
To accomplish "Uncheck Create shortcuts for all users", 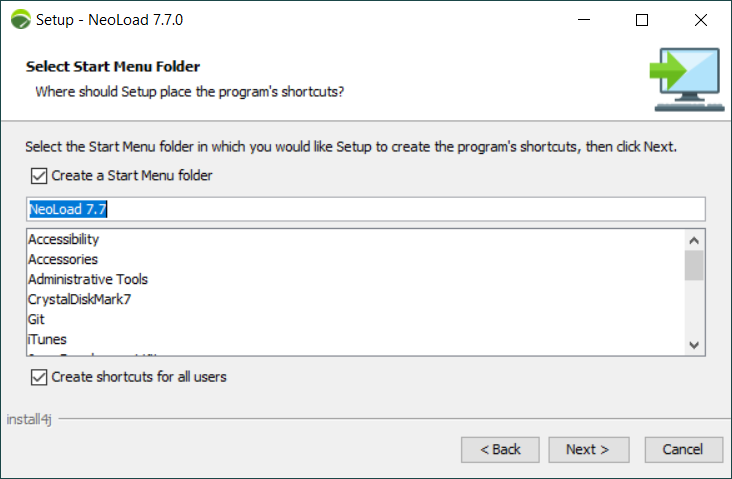I will point(39,377).
